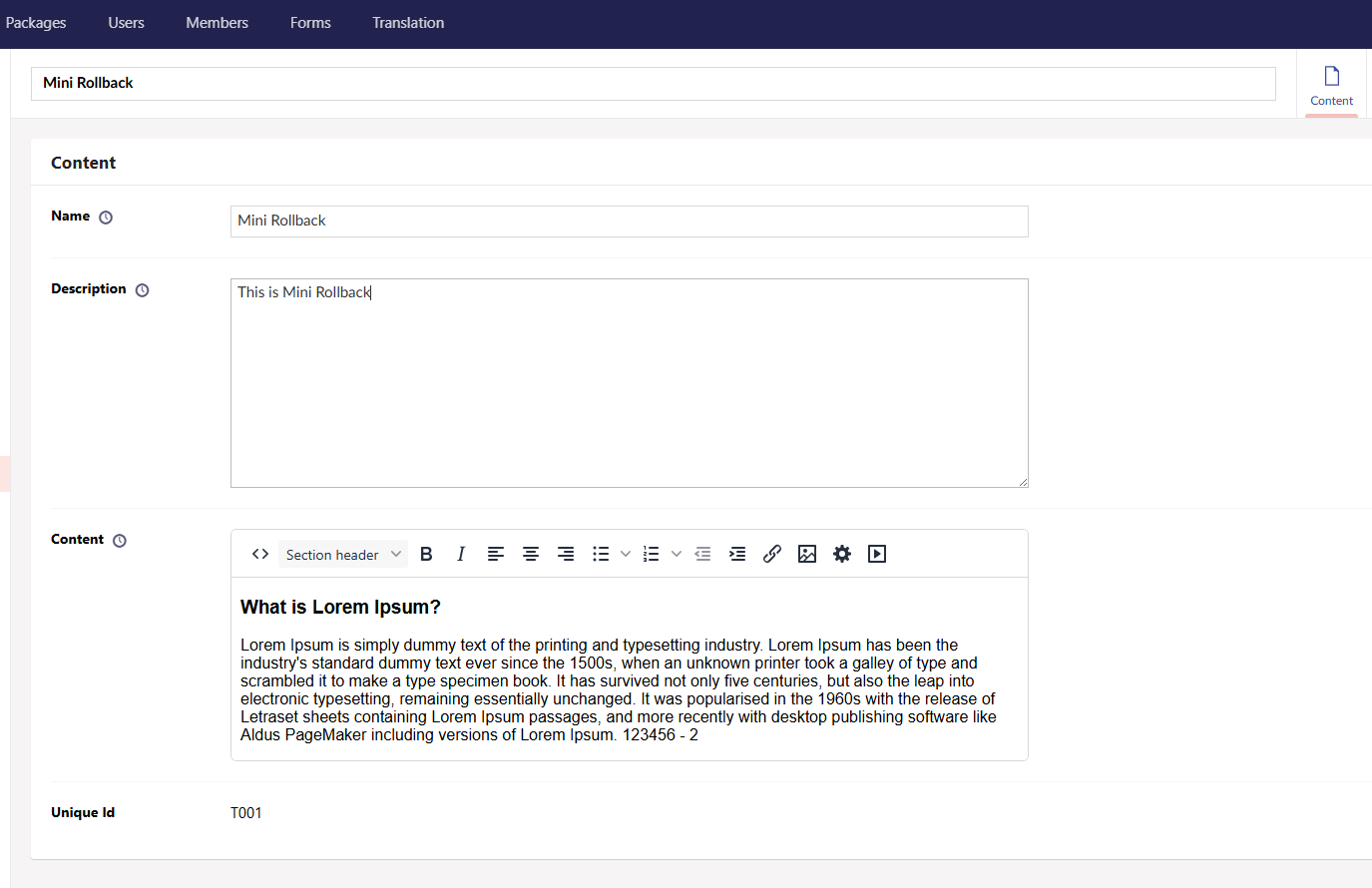The image size is (1372, 888).
Task: Open the Packages section
Action: (x=35, y=22)
